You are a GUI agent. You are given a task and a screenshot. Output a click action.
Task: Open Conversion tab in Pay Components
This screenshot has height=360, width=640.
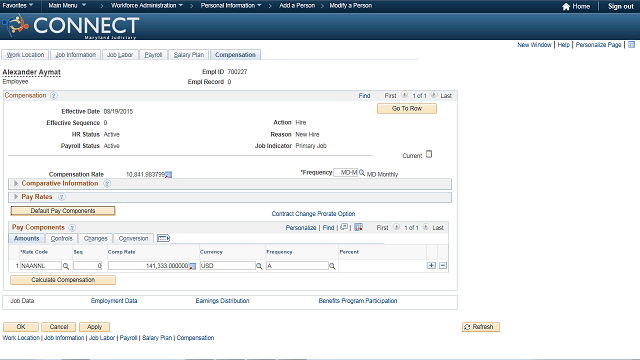click(133, 238)
